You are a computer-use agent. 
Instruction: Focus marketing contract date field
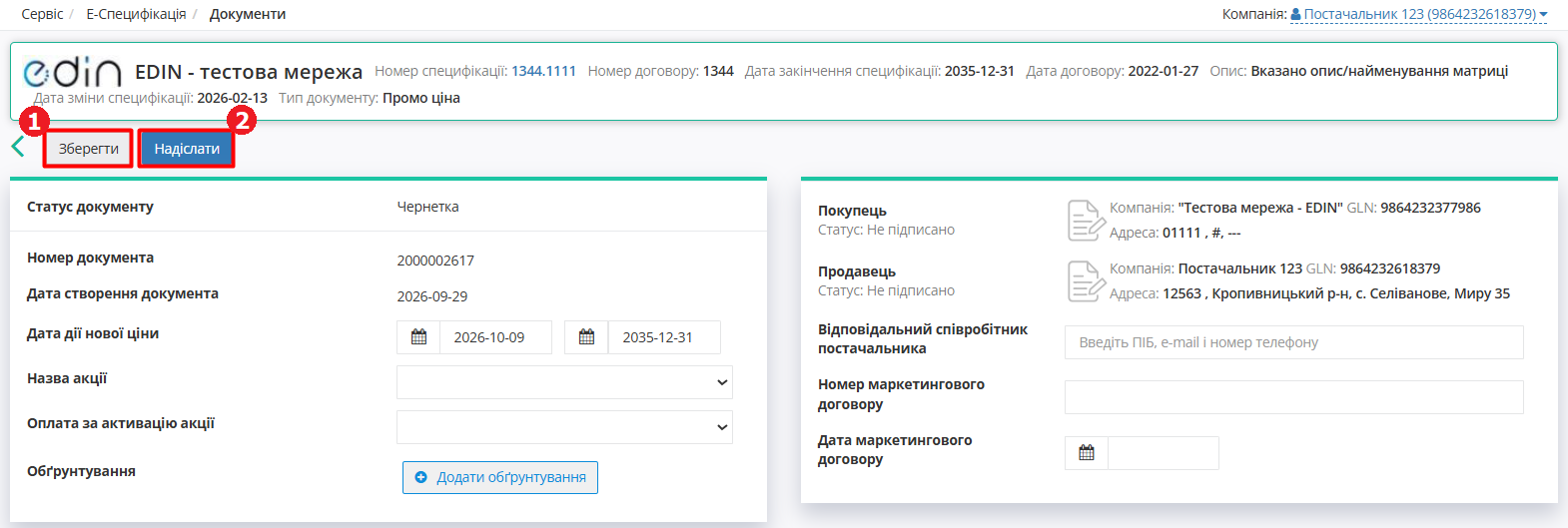(x=1164, y=453)
